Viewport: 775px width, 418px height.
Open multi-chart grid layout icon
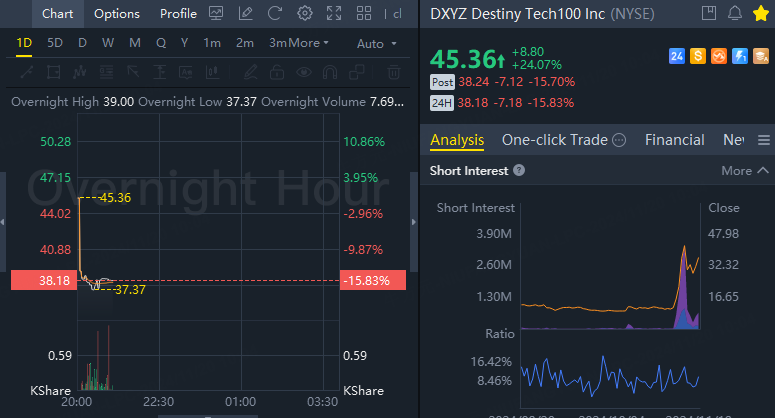coord(364,13)
